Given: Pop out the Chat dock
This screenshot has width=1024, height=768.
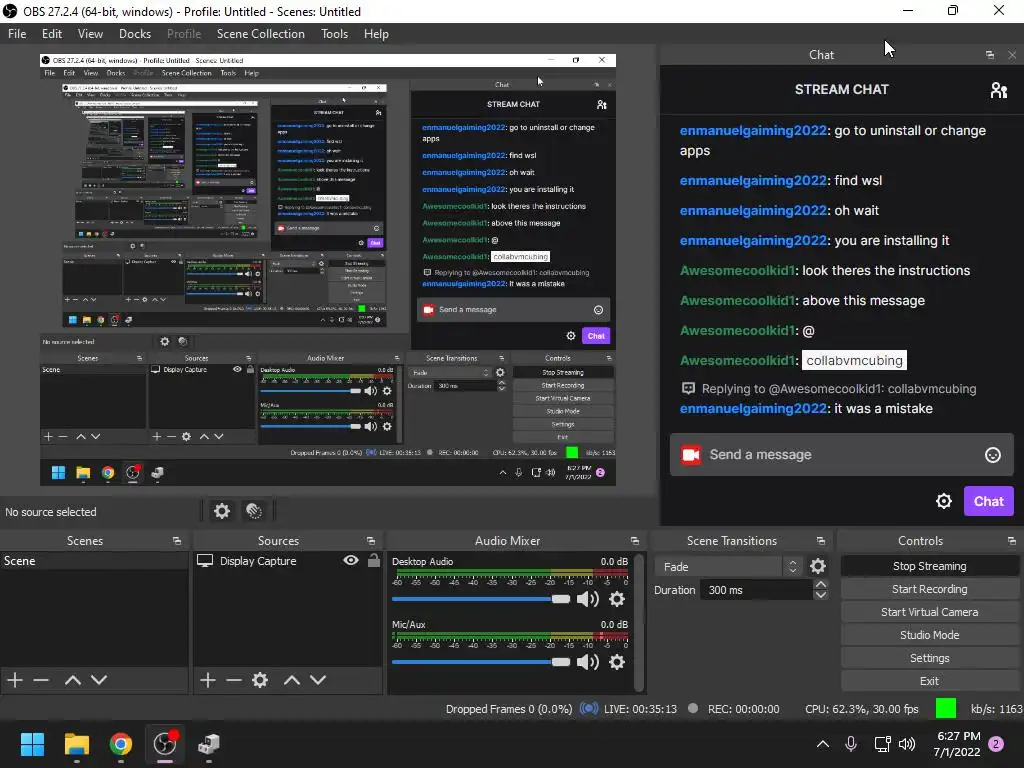Looking at the screenshot, I should [990, 55].
